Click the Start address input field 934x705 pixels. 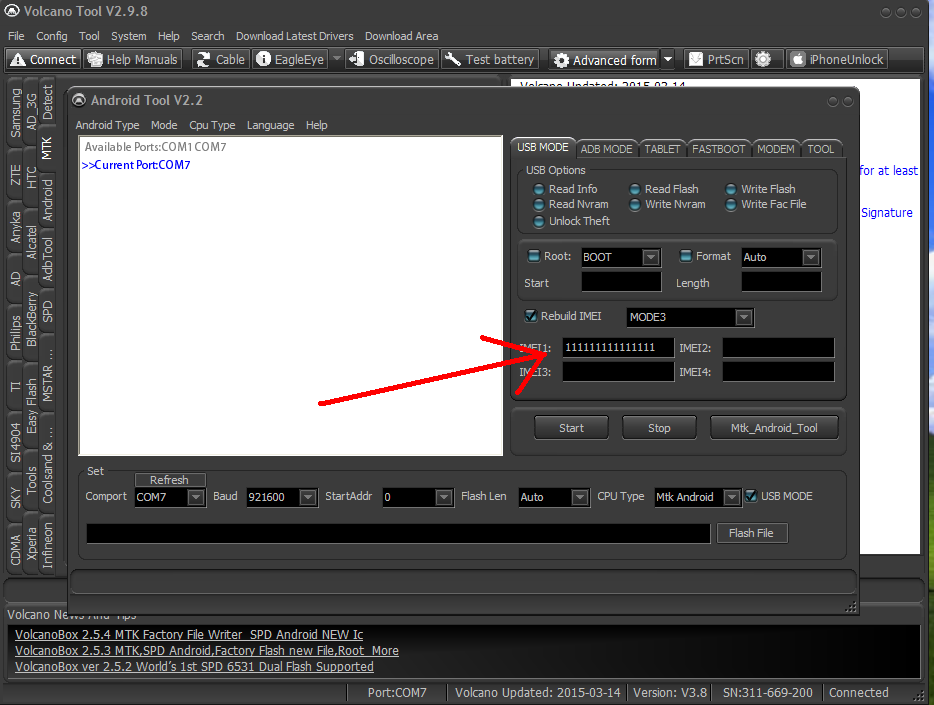pos(621,282)
